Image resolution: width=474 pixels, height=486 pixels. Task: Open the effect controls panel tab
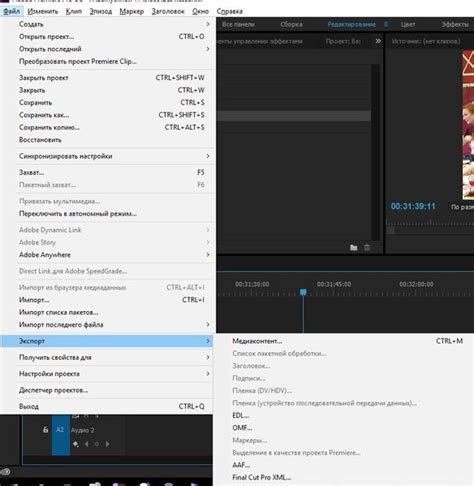[x=260, y=41]
